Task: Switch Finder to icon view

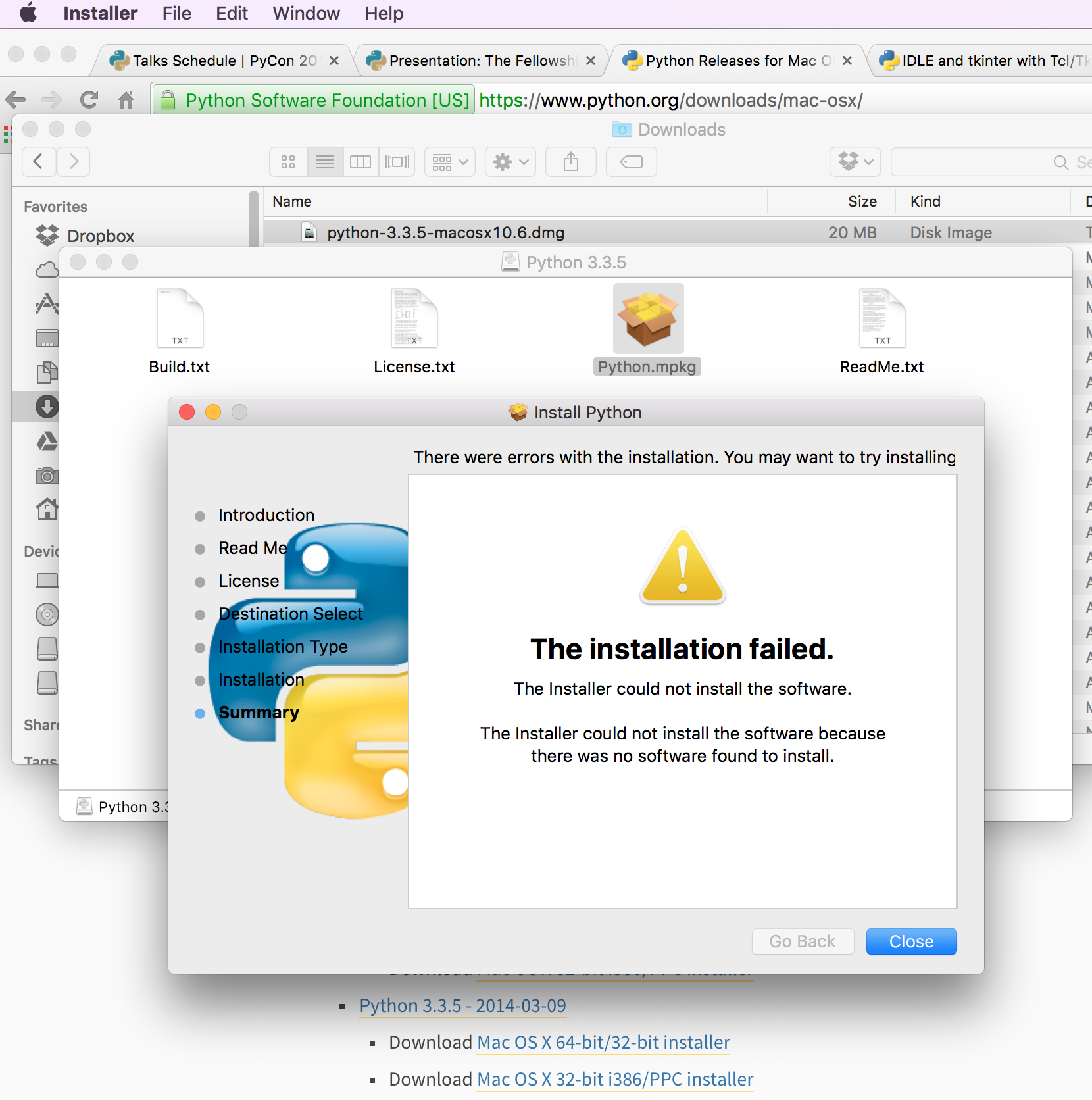Action: tap(288, 162)
